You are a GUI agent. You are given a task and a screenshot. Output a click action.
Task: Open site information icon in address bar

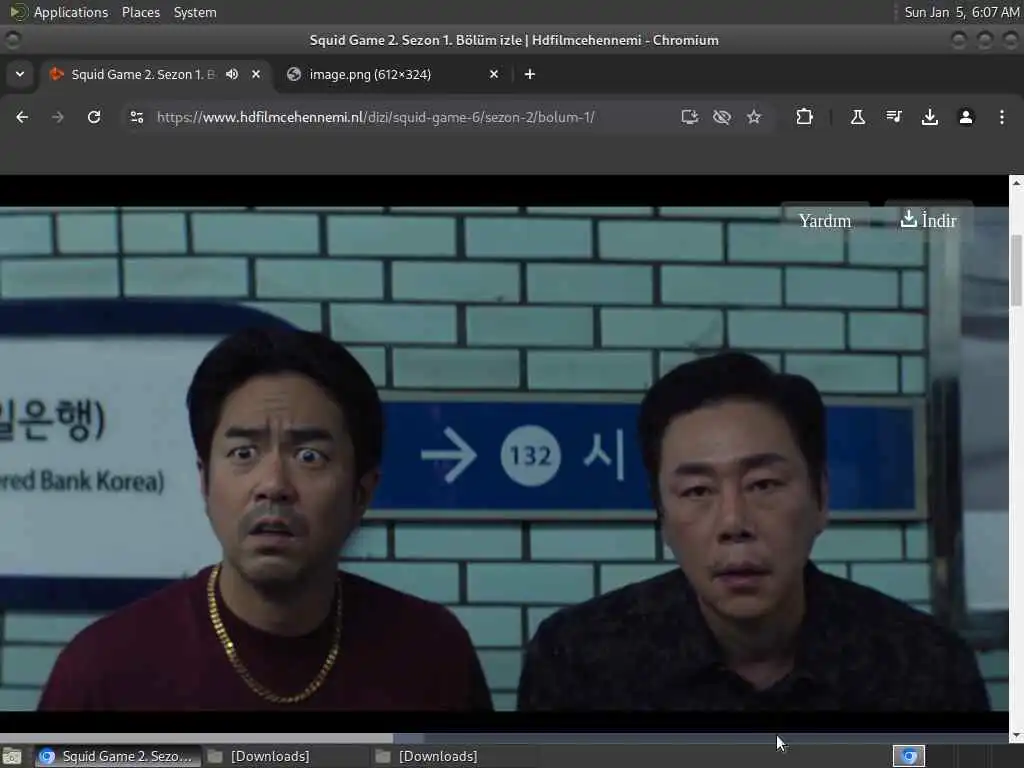pyautogui.click(x=136, y=117)
